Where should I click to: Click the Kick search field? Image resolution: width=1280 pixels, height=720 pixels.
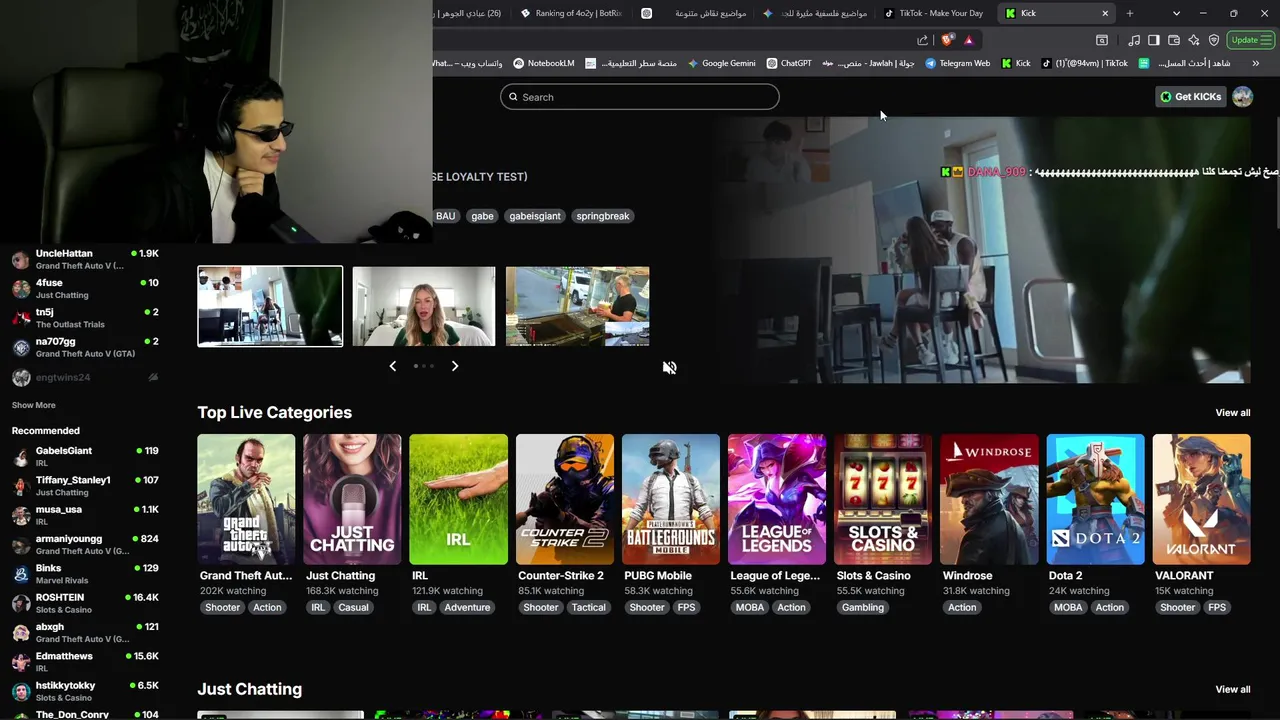640,97
